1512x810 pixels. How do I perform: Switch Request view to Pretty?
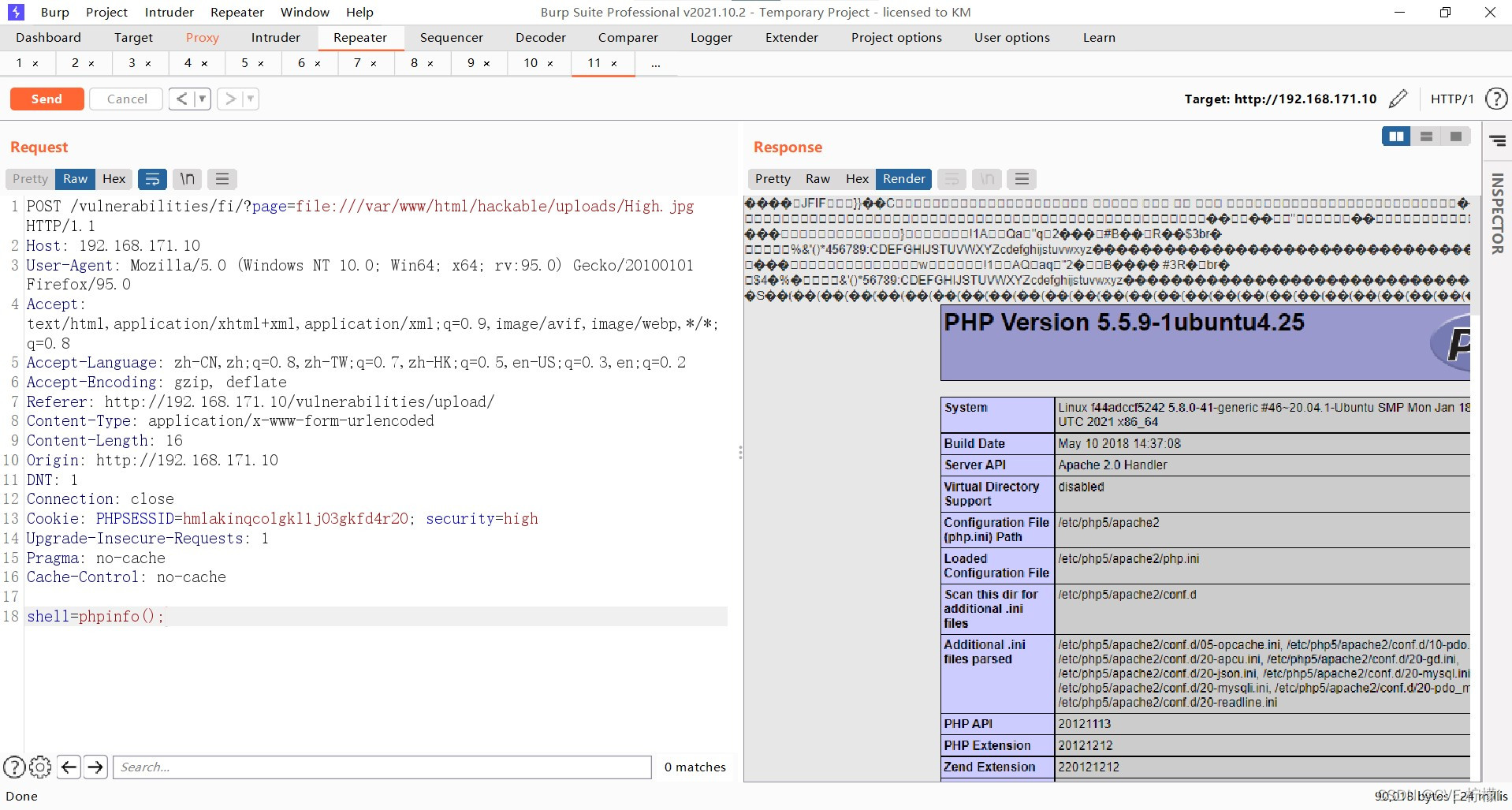[x=31, y=179]
